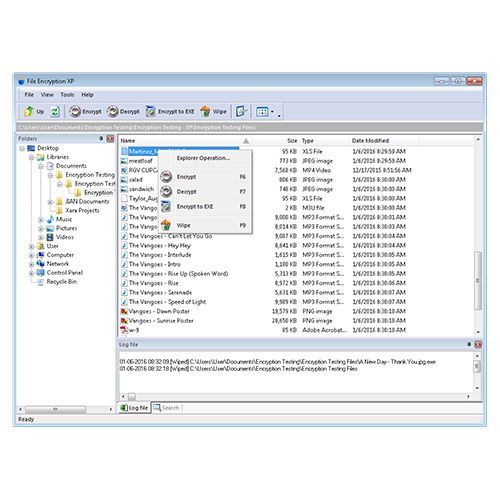Open the Tools menu
The image size is (500, 500).
tap(67, 95)
